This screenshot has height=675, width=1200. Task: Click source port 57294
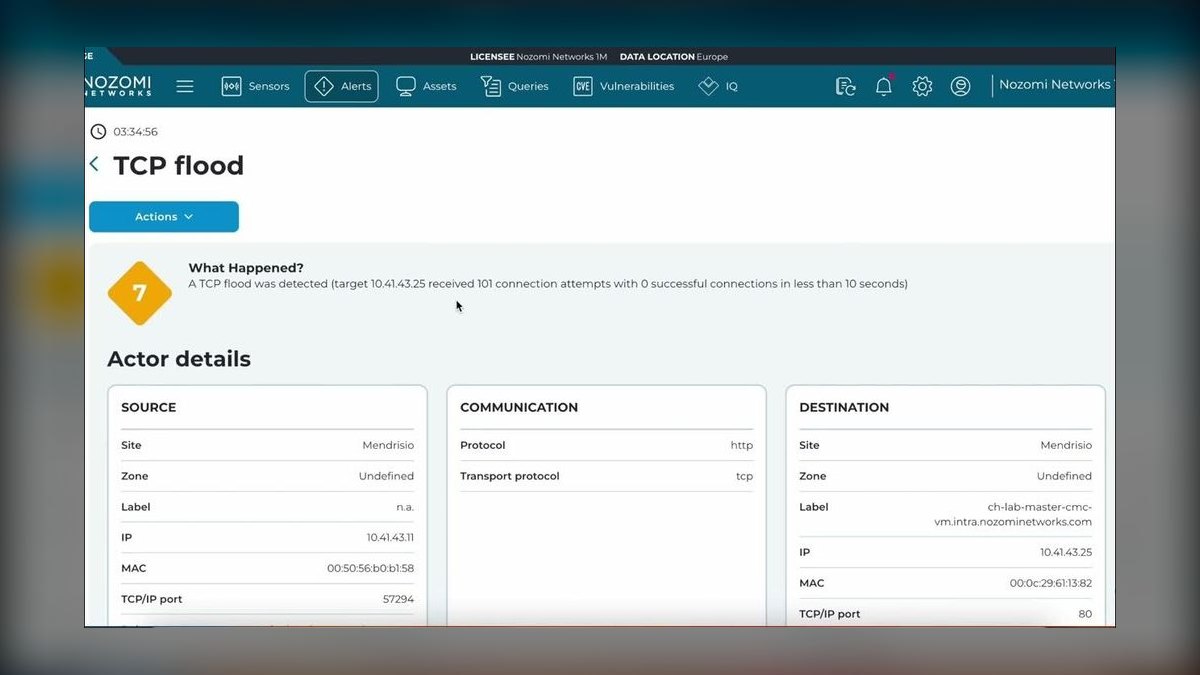click(397, 599)
